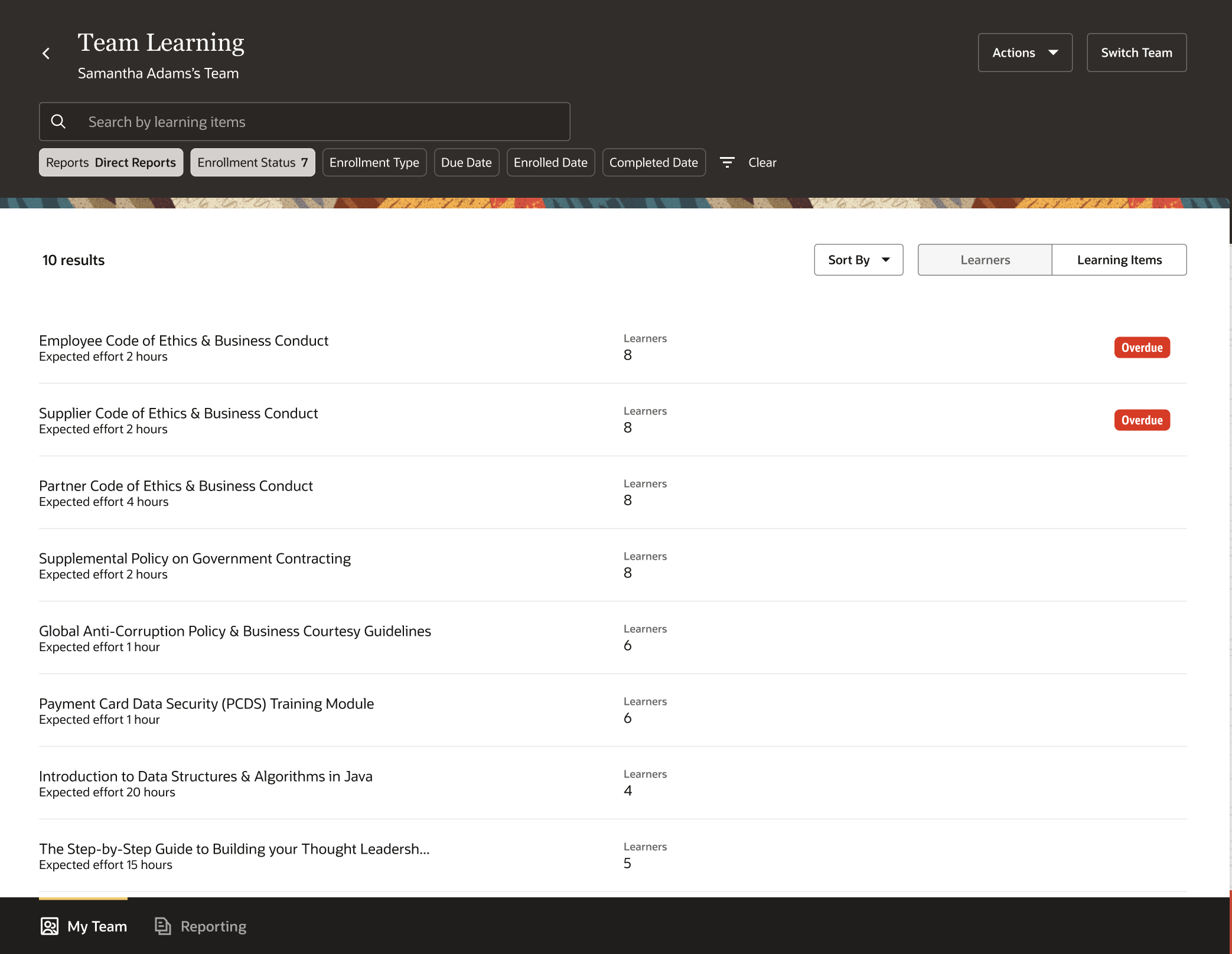This screenshot has width=1232, height=954.
Task: Click the Reporting document icon
Action: point(163,926)
